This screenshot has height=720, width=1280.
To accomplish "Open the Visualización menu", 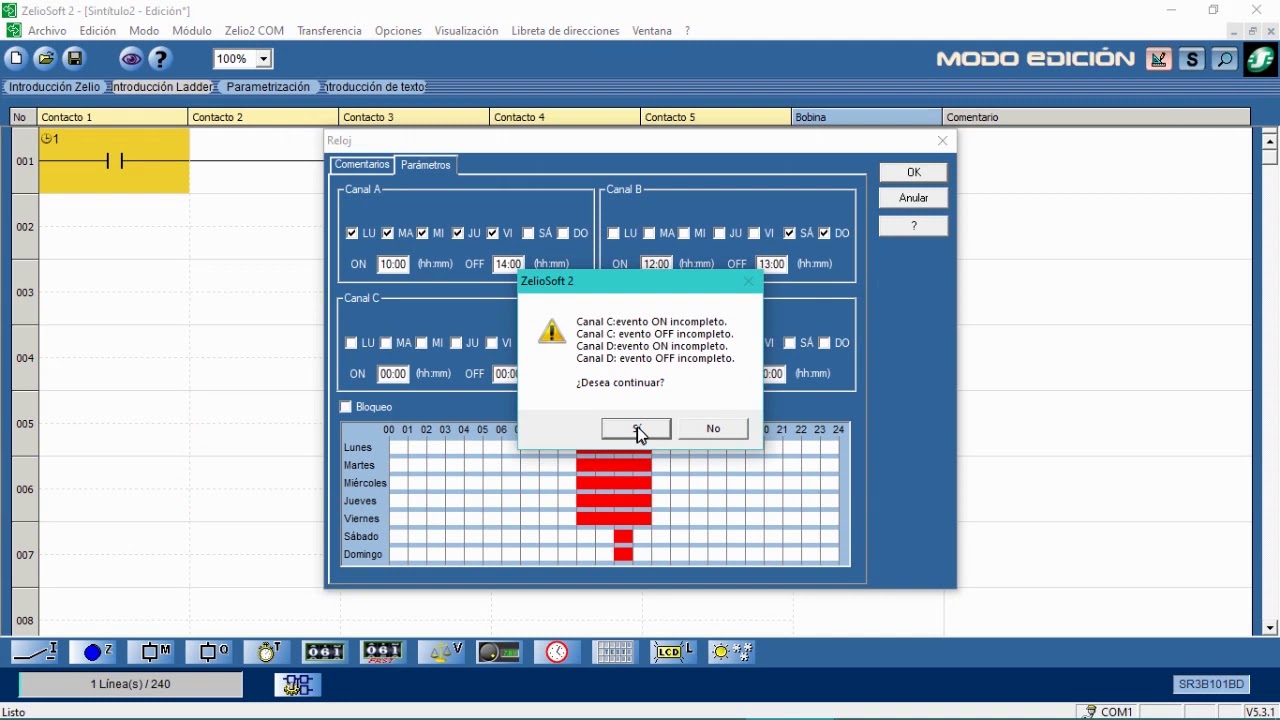I will click(x=466, y=31).
